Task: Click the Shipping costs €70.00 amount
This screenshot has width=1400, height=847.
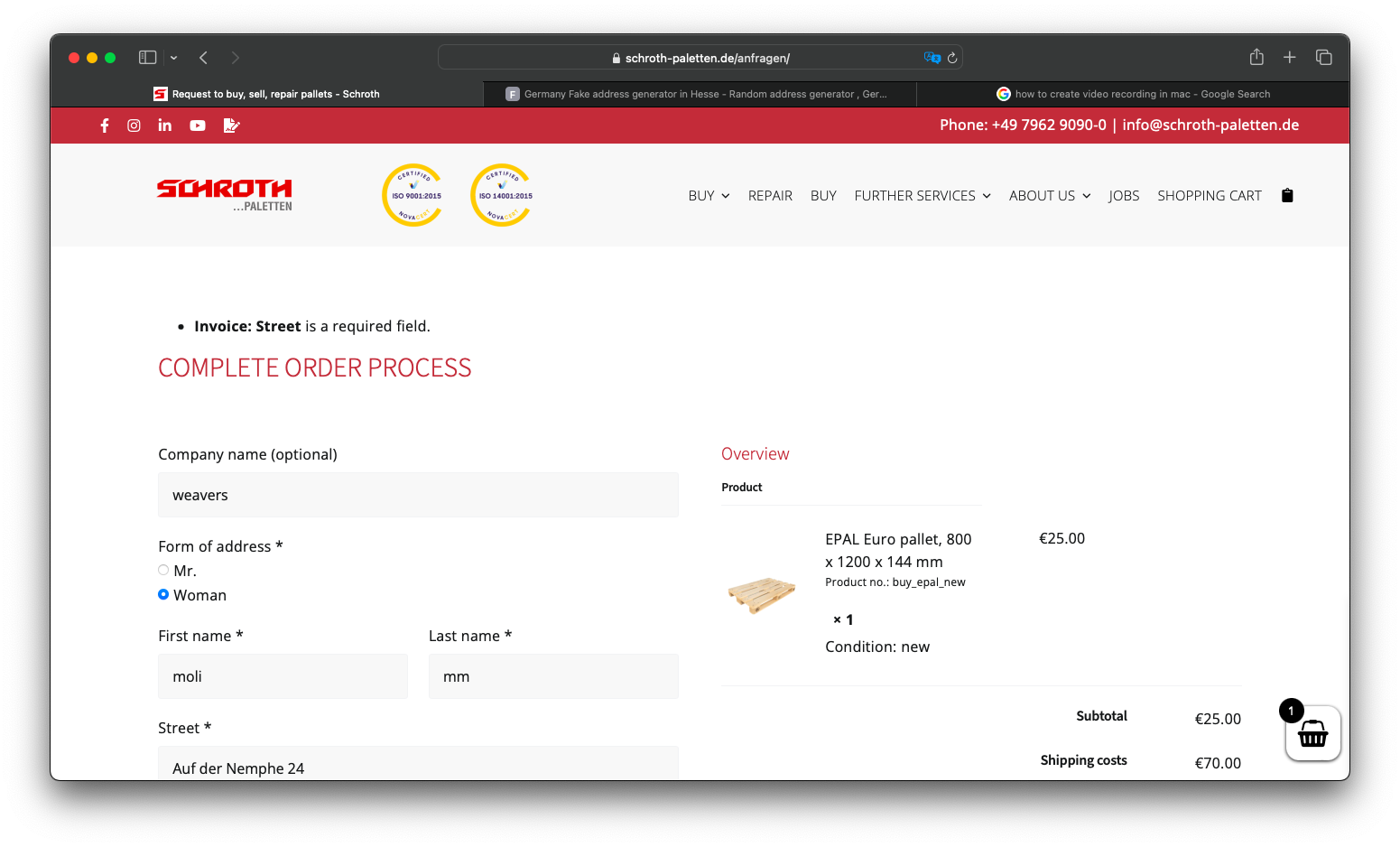Action: (1218, 763)
